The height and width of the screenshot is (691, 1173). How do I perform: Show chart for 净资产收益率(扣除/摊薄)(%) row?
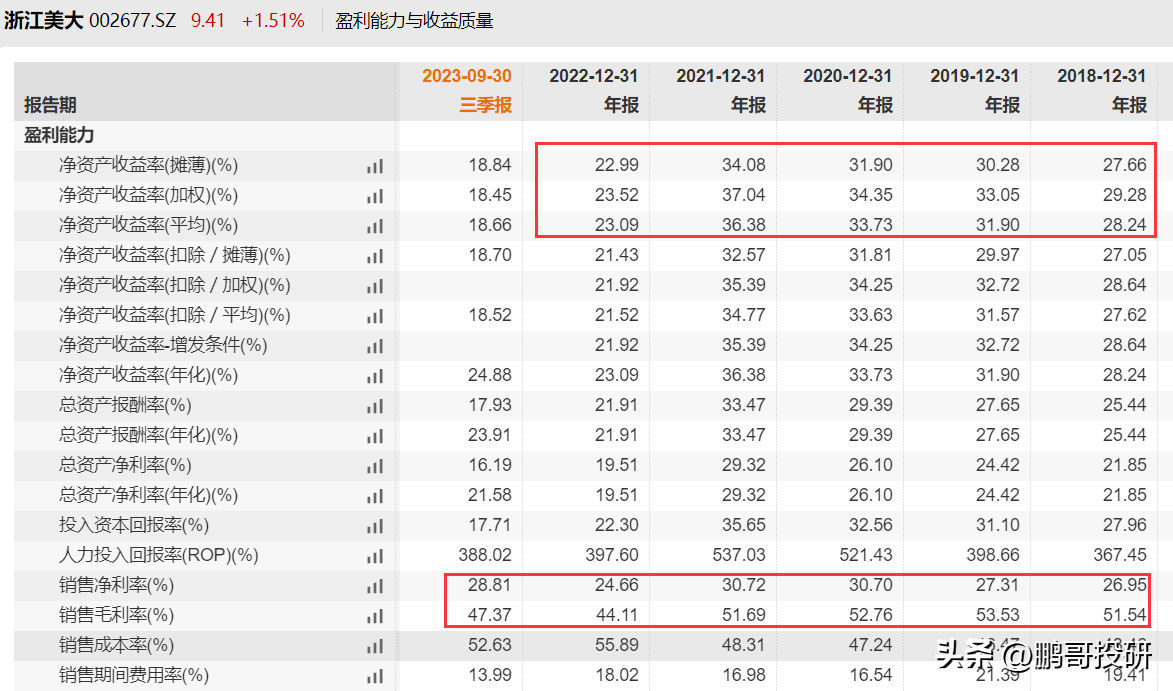(375, 256)
